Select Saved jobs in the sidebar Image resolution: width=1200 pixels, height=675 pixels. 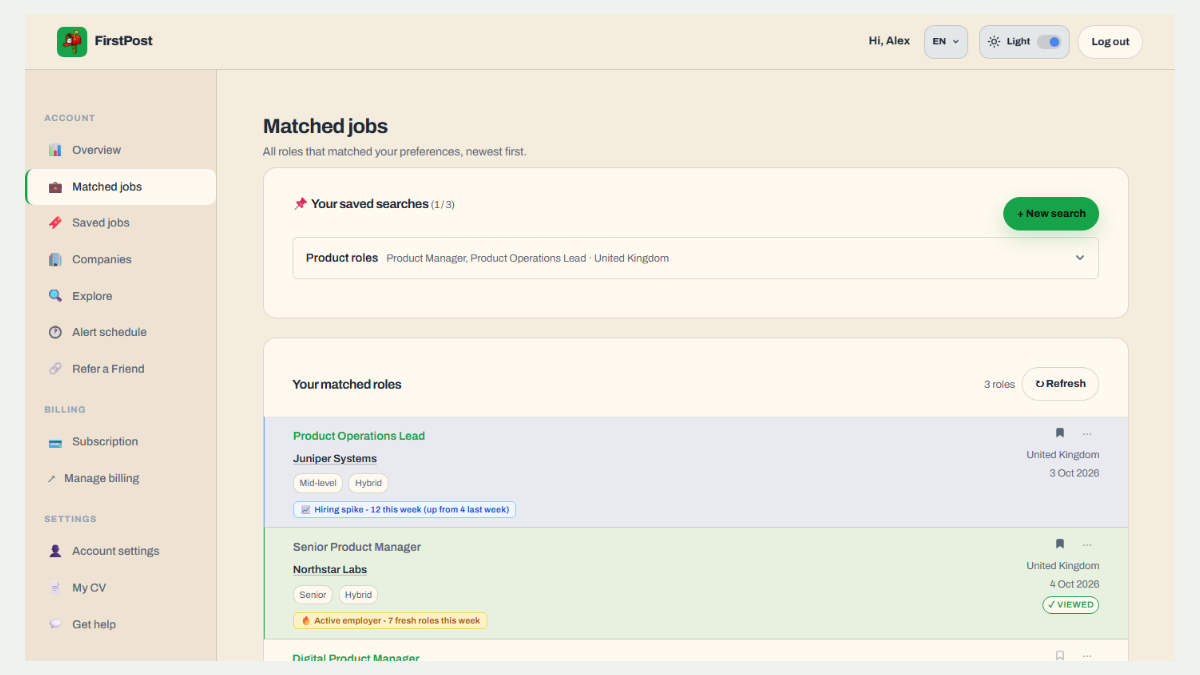(120, 223)
